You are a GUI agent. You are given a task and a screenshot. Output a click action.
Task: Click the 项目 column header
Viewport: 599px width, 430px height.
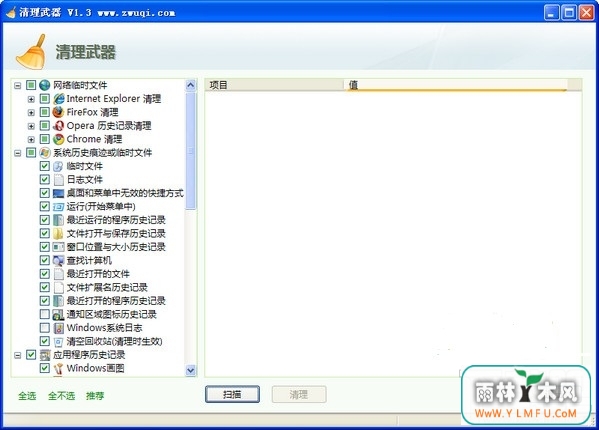click(x=274, y=85)
